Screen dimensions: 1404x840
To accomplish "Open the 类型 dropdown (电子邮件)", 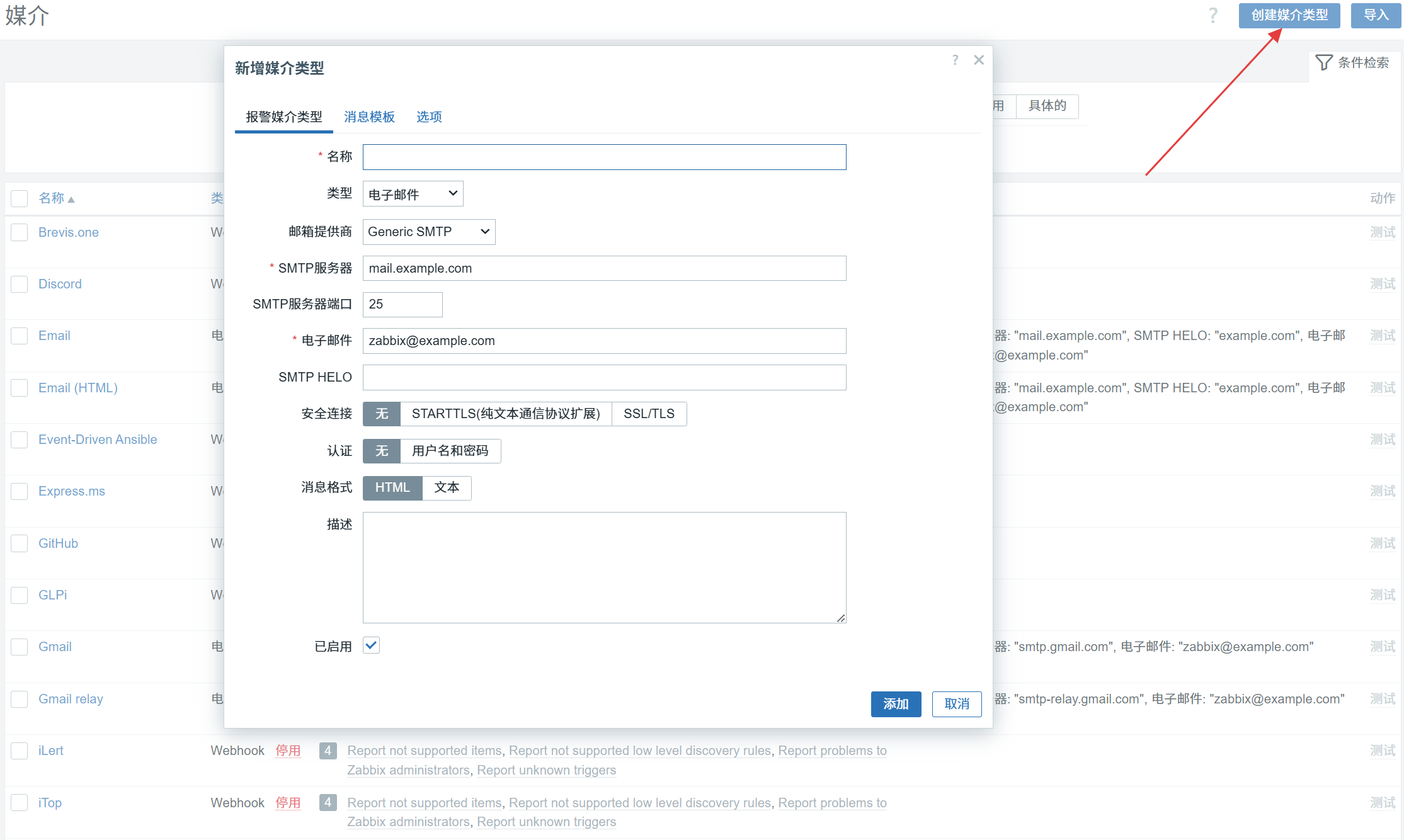I will 413,194.
